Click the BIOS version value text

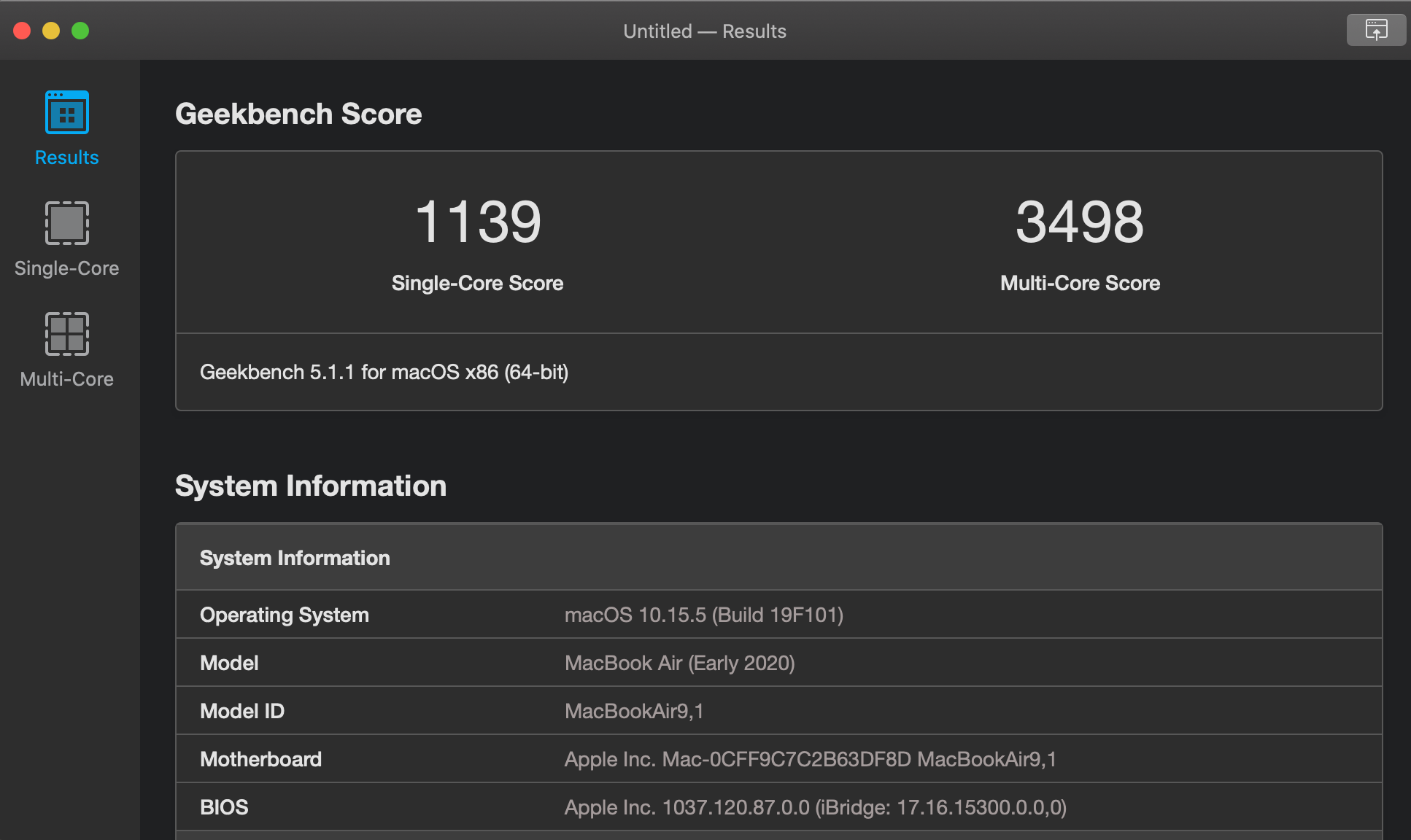point(815,807)
